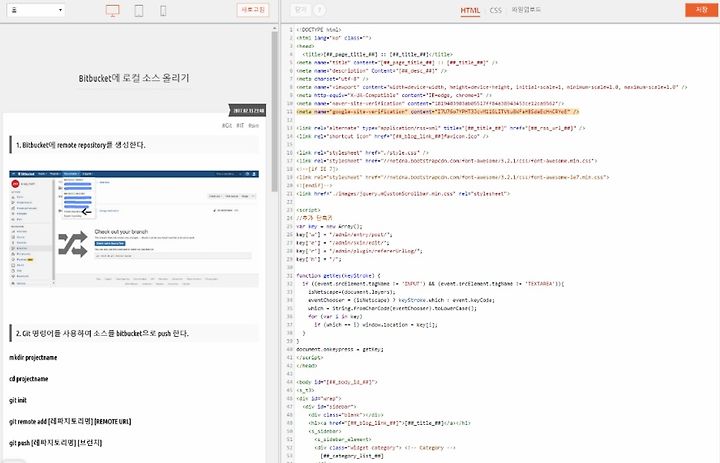
Task: Click the <title> tag code line
Action: click(377, 54)
